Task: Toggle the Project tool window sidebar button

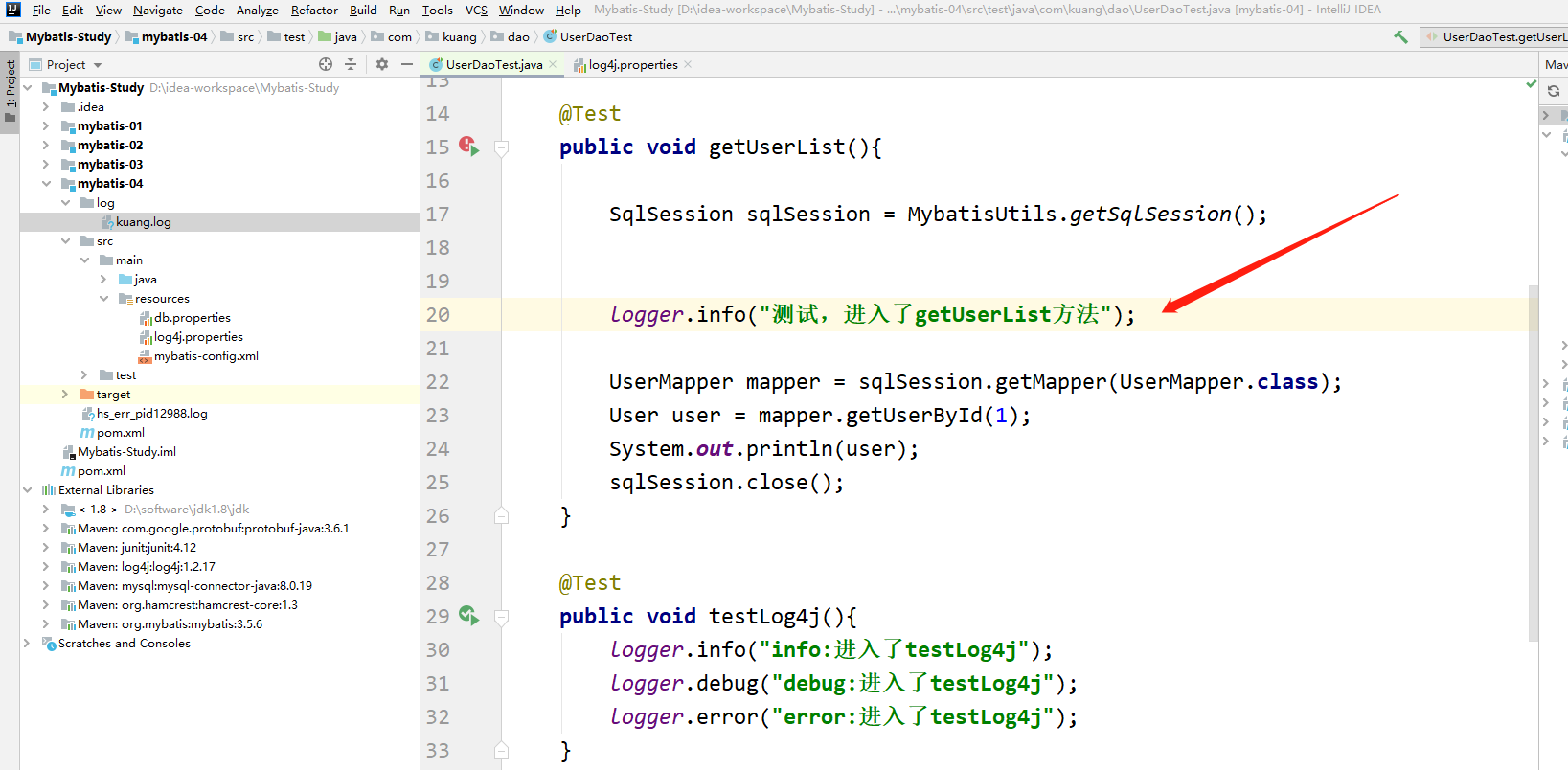Action: tap(10, 93)
